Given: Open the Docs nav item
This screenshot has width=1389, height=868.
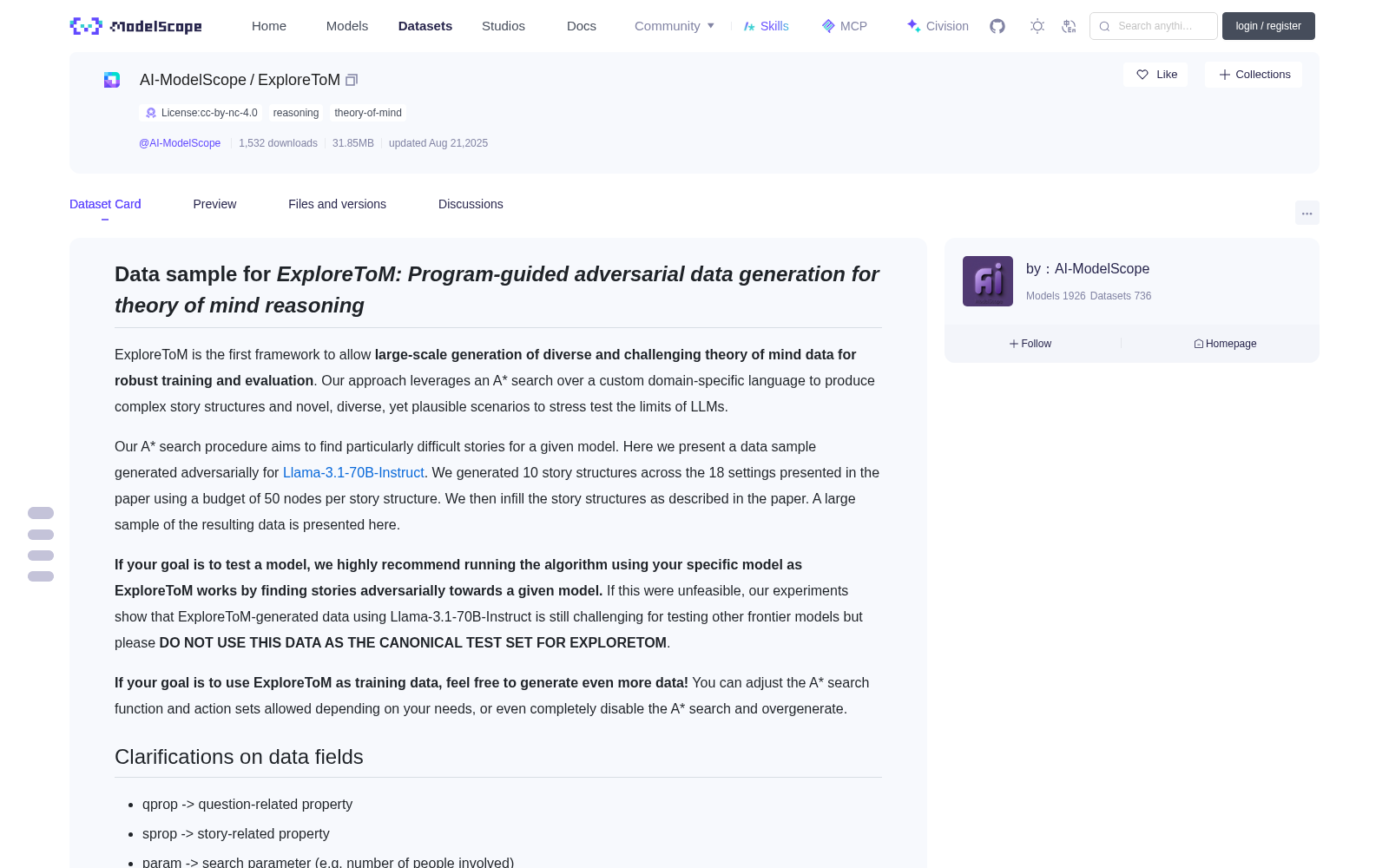Looking at the screenshot, I should pyautogui.click(x=582, y=26).
